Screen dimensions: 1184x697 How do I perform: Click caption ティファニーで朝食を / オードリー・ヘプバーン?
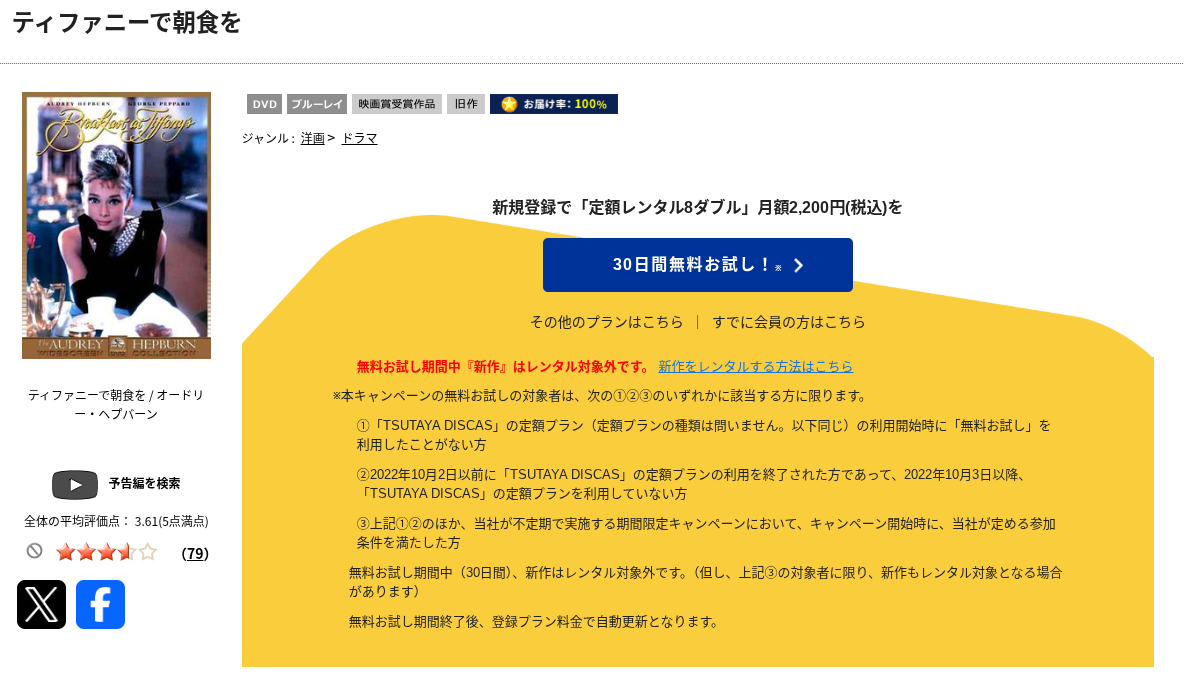(116, 405)
